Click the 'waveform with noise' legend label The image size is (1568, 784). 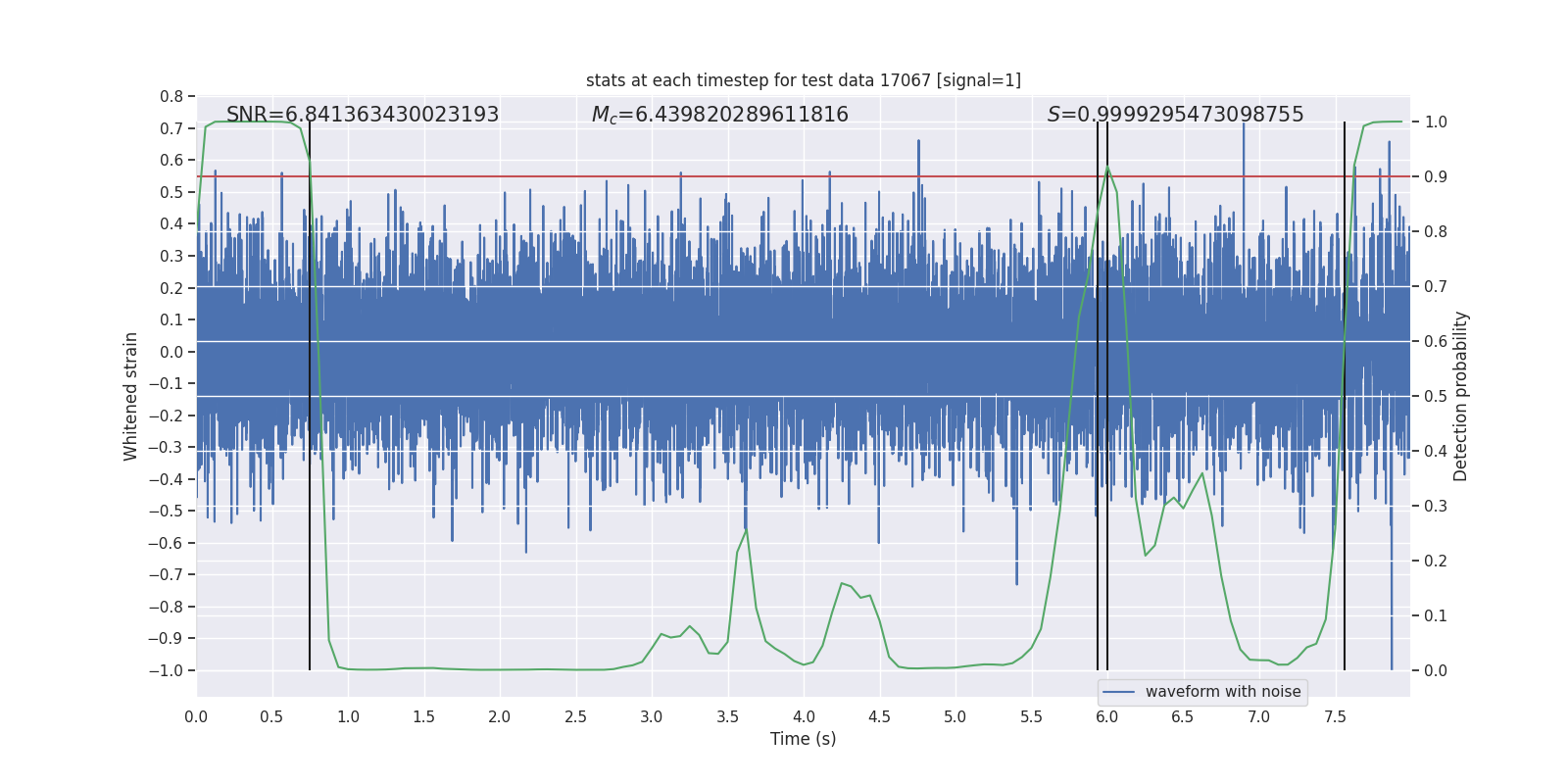(x=1223, y=692)
